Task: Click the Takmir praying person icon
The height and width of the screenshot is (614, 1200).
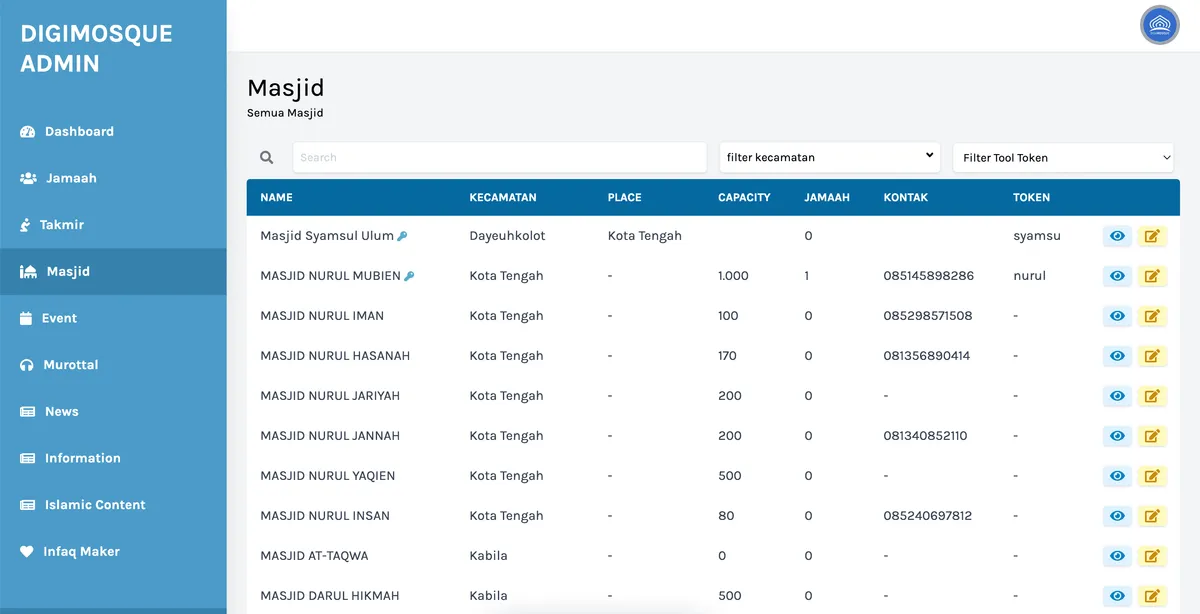Action: point(25,225)
